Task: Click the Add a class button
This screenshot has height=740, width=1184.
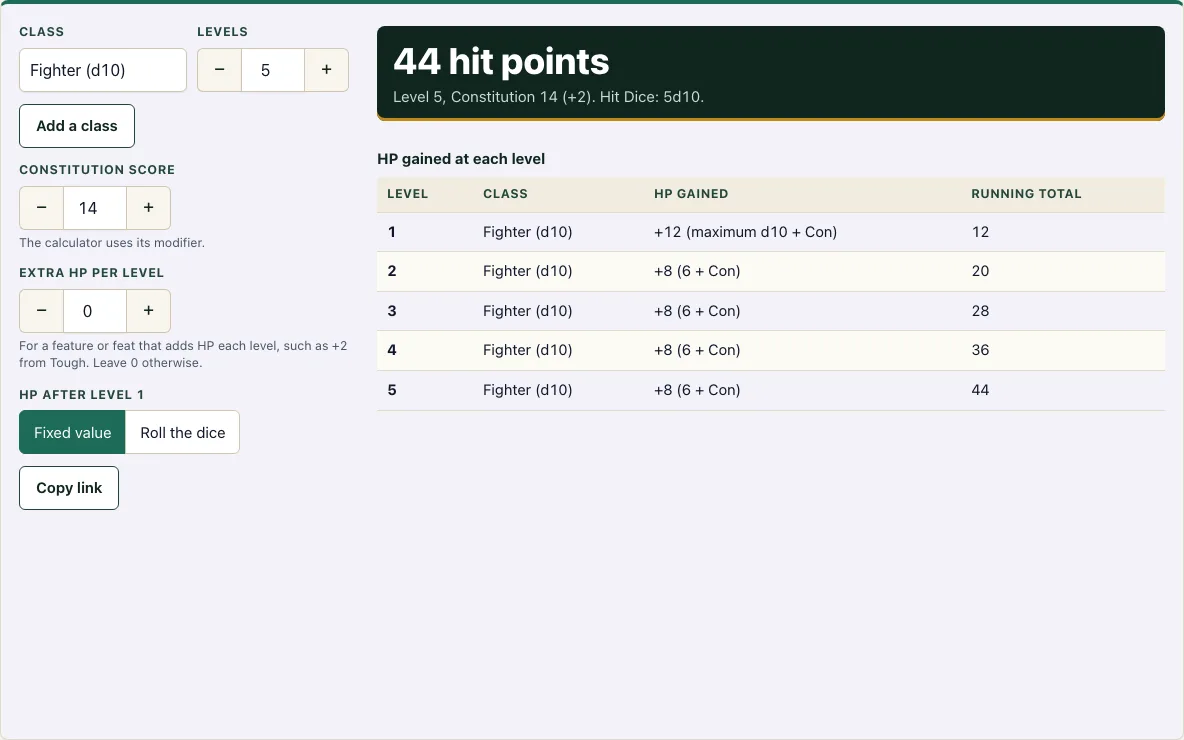Action: 77,126
